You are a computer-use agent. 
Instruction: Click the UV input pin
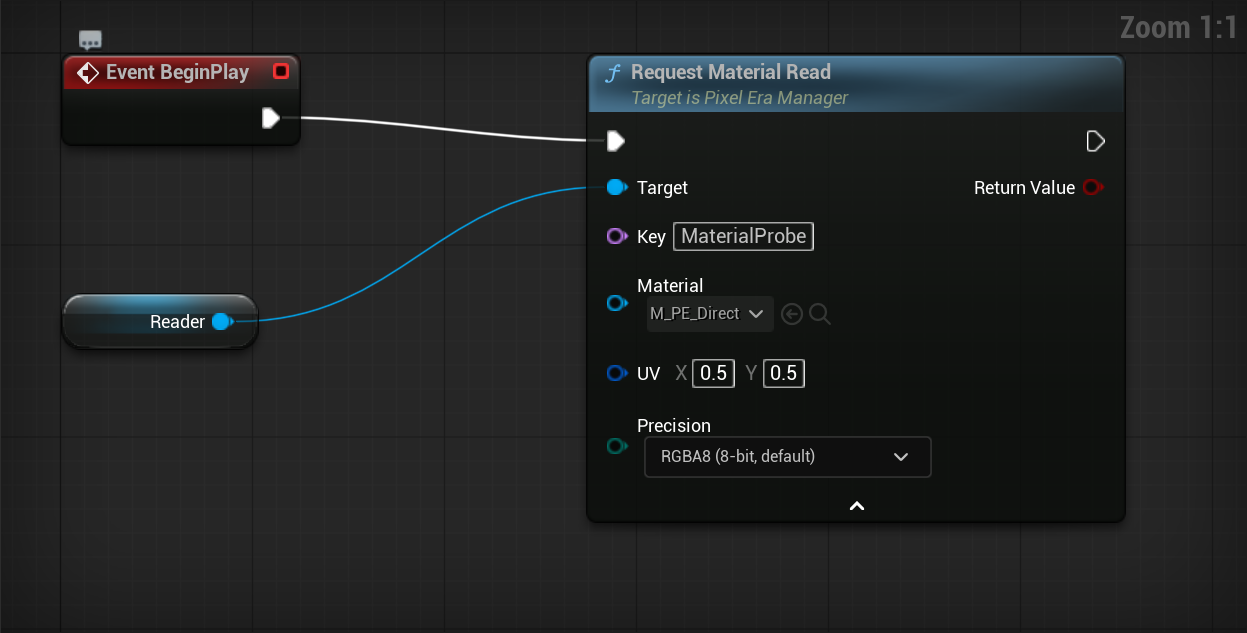617,373
